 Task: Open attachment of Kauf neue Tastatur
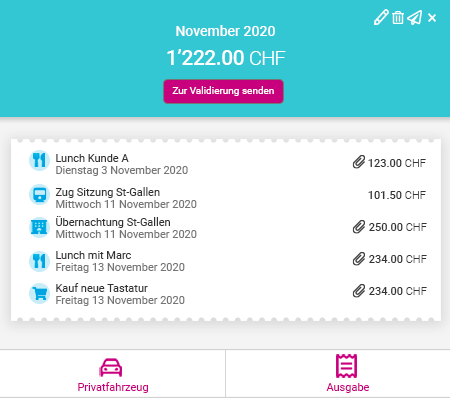click(x=359, y=291)
